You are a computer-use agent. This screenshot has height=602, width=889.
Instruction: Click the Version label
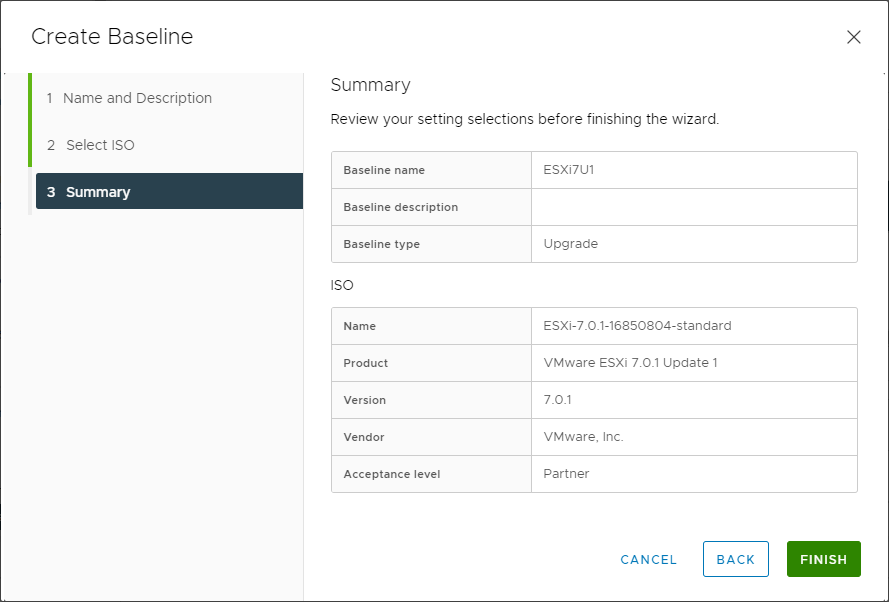pos(365,400)
